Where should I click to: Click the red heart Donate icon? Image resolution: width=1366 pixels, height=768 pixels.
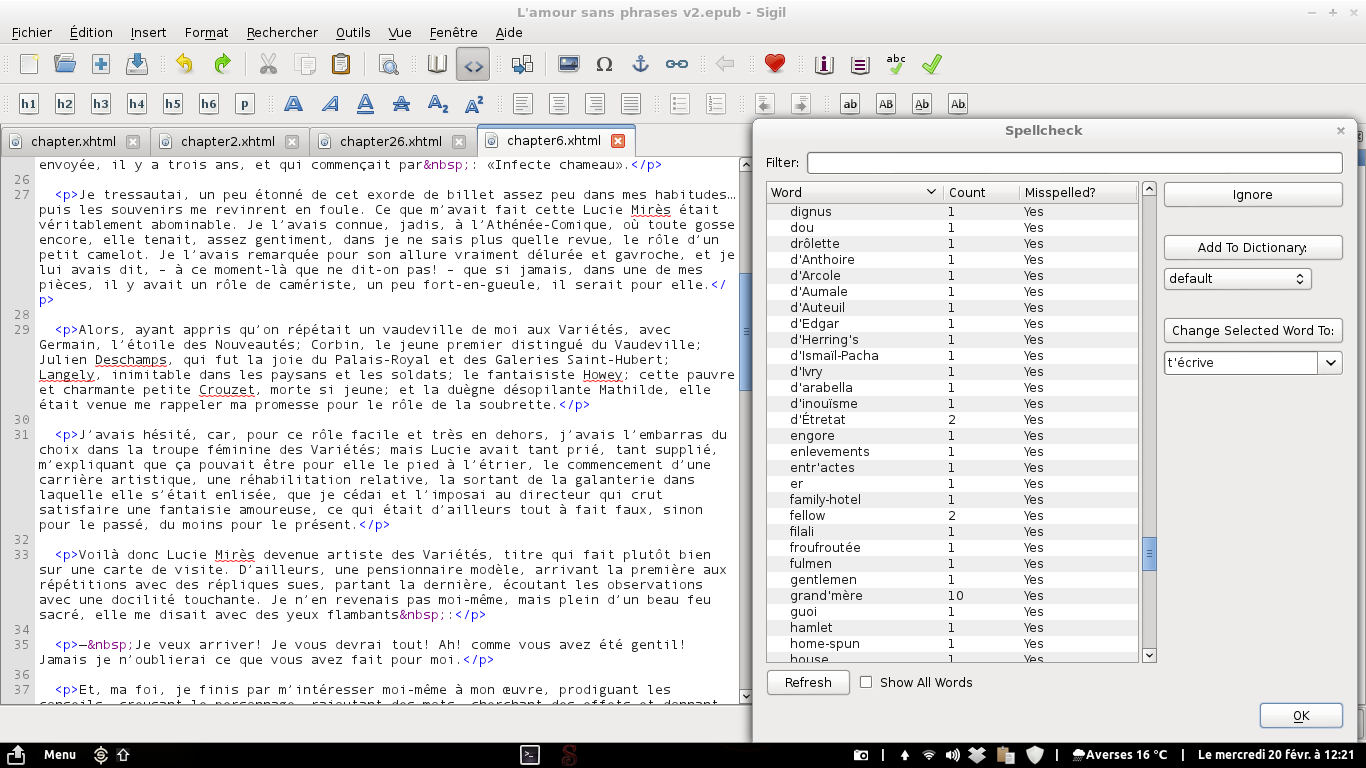click(774, 64)
